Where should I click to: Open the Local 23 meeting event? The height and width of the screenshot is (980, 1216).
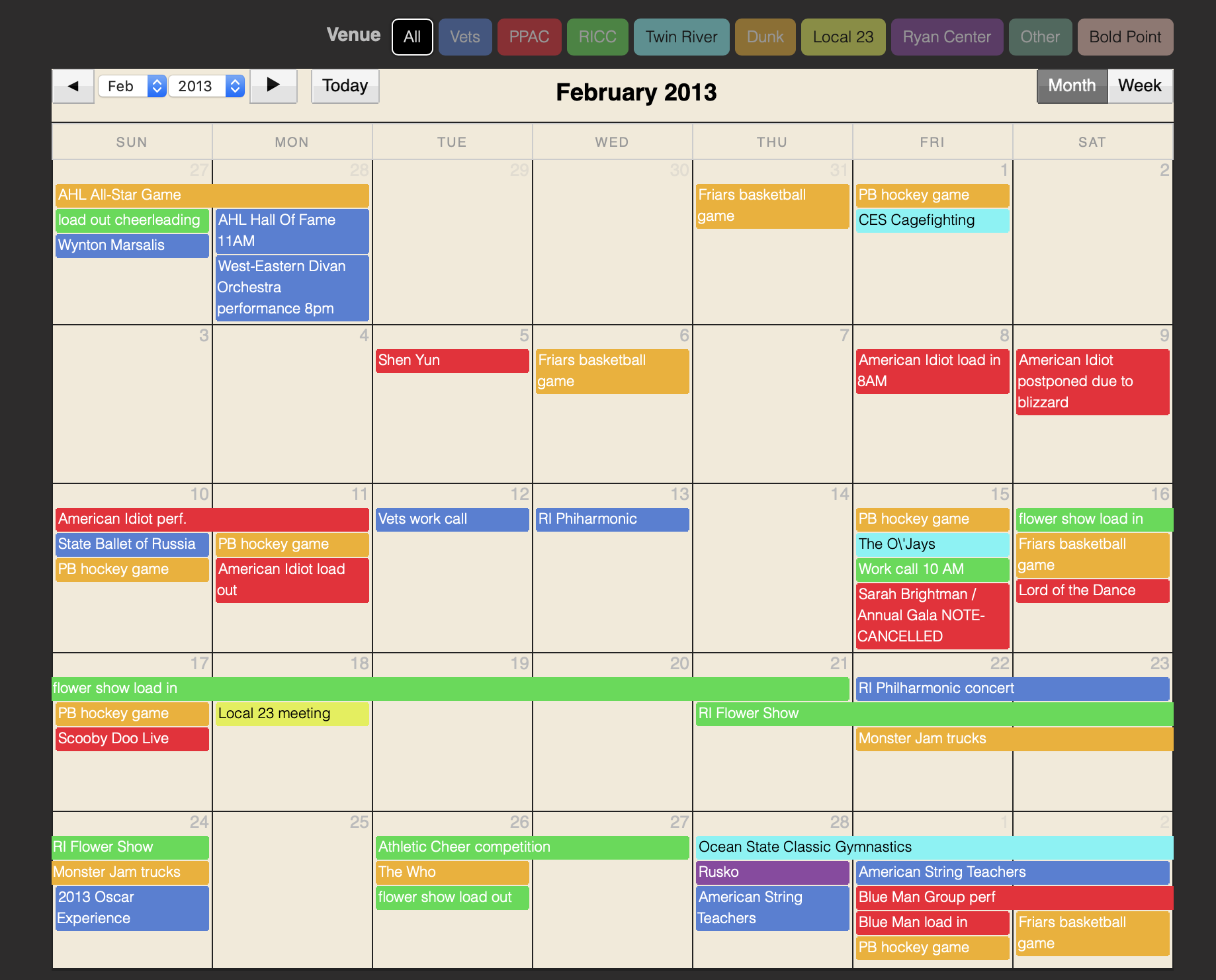tap(292, 714)
